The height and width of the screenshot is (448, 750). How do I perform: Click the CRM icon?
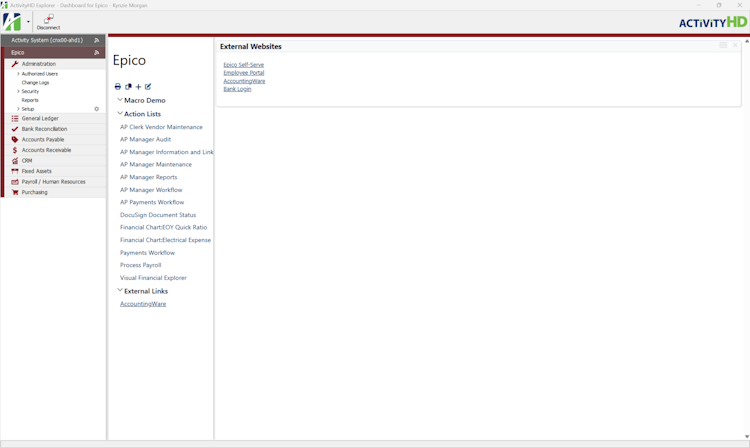[15, 161]
